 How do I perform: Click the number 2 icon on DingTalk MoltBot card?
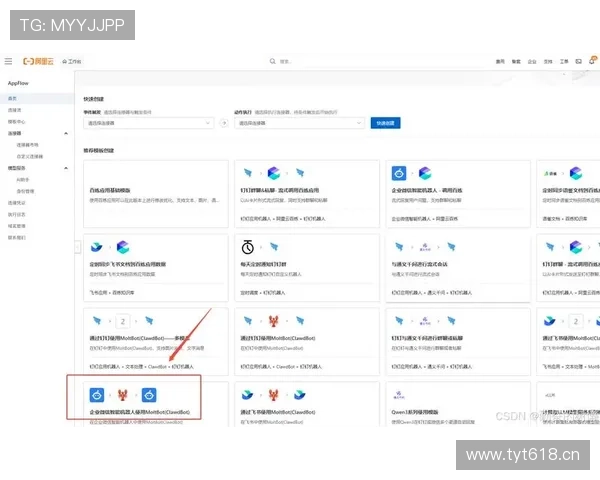(x=124, y=321)
